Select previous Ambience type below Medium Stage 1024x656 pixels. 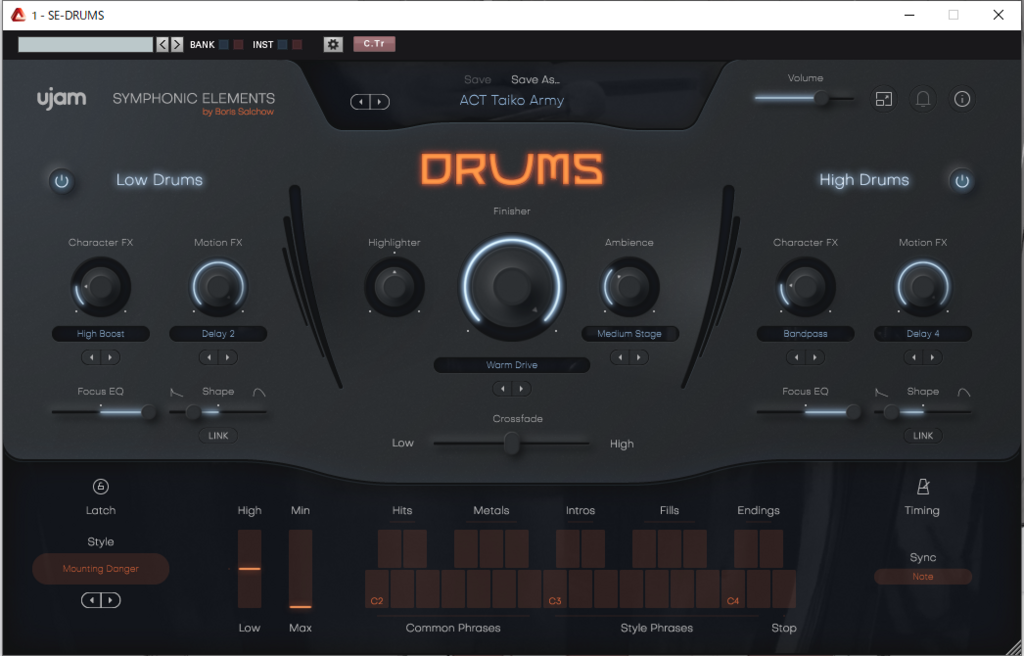620,357
